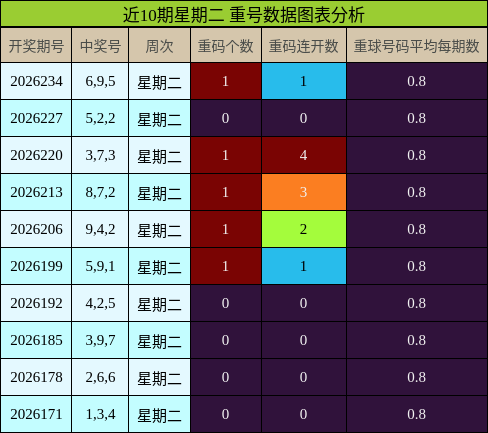Image resolution: width=488 pixels, height=433 pixels.
Task: Click winning numbers 5,2,2
Action: pyautogui.click(x=100, y=118)
